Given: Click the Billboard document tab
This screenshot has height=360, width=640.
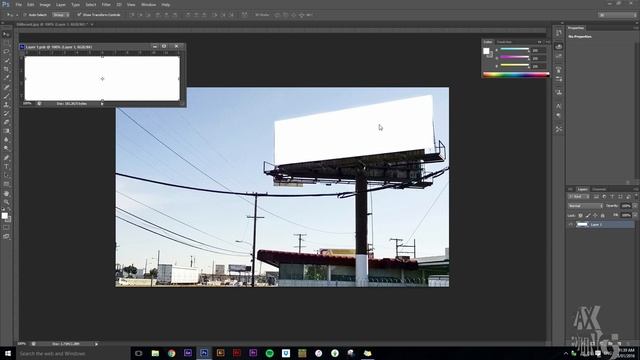Looking at the screenshot, I should [52, 24].
